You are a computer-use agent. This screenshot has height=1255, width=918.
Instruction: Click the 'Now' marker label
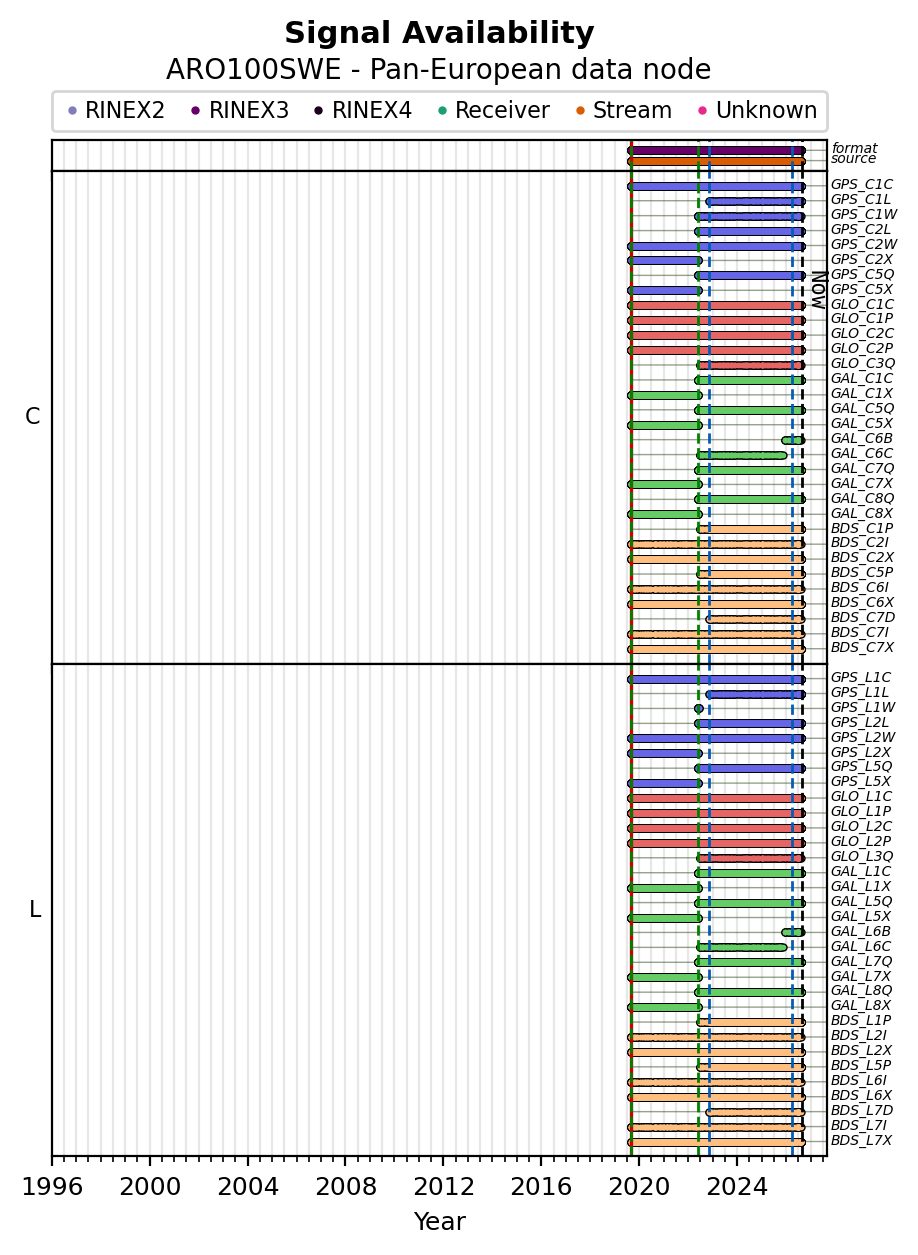coord(818,290)
